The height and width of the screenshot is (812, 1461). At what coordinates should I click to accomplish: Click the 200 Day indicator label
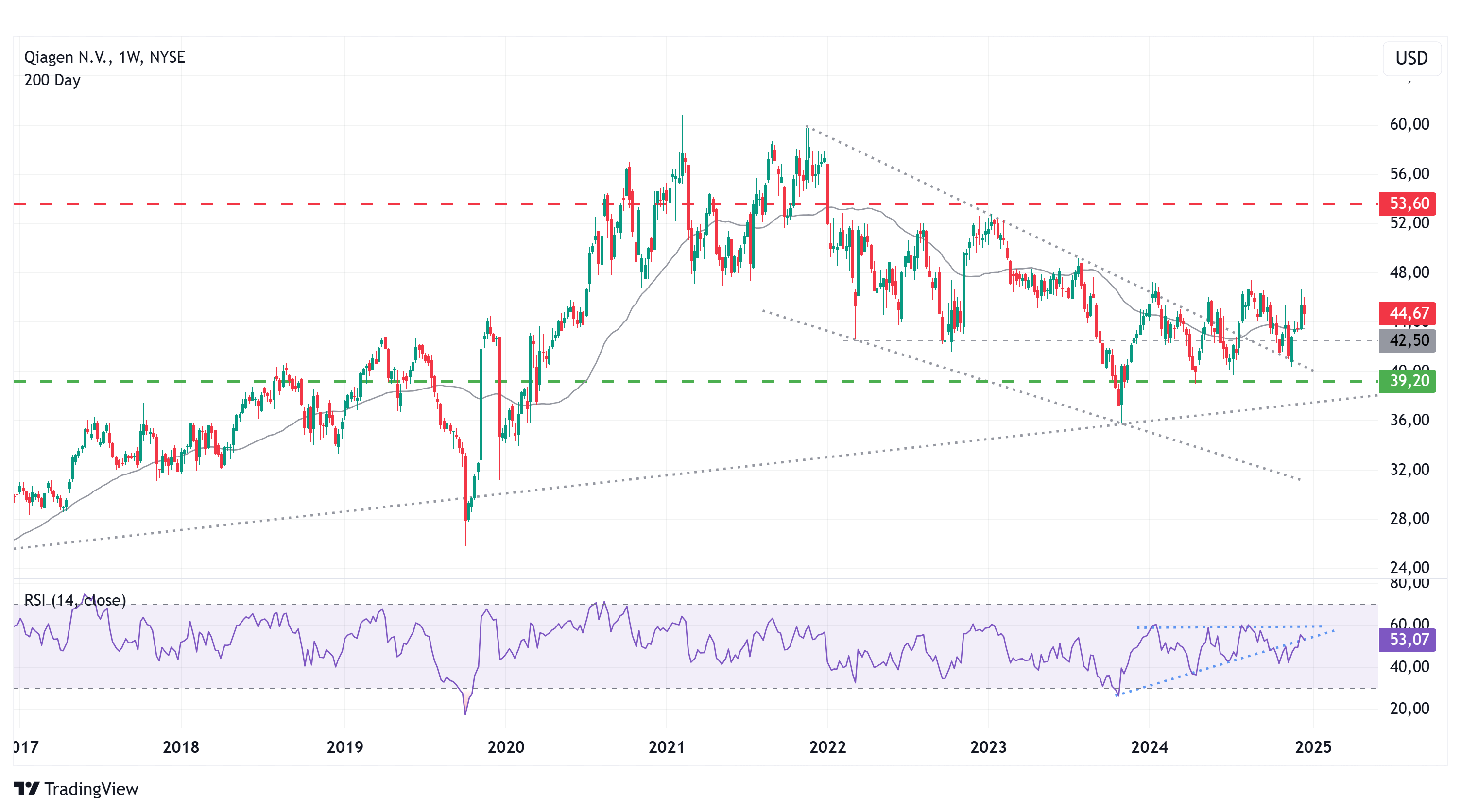[52, 80]
